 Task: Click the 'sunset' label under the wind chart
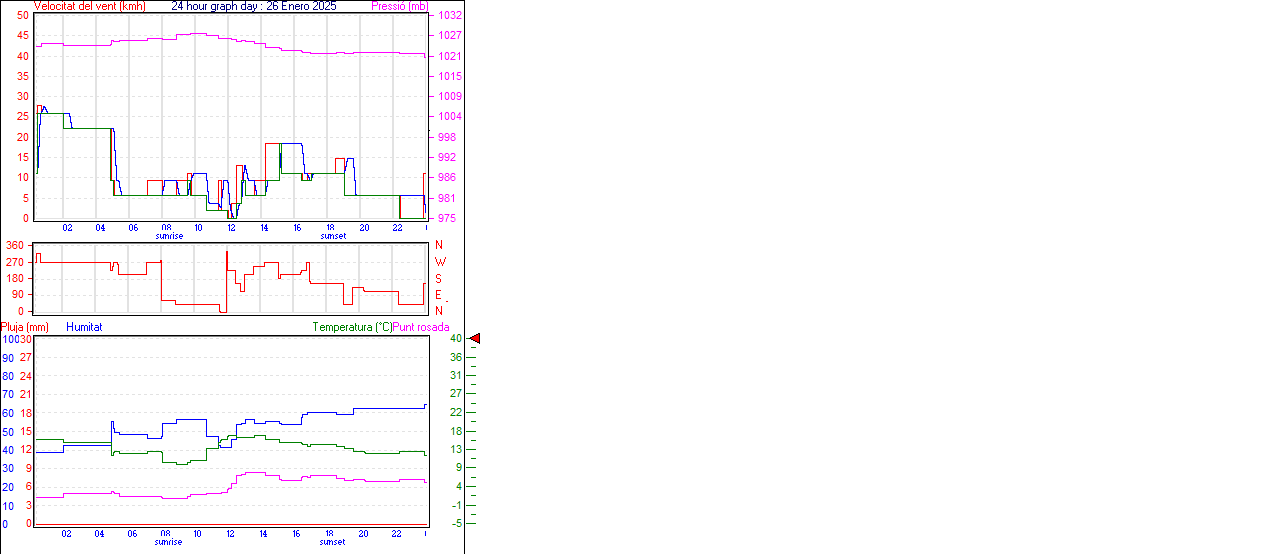(x=333, y=237)
